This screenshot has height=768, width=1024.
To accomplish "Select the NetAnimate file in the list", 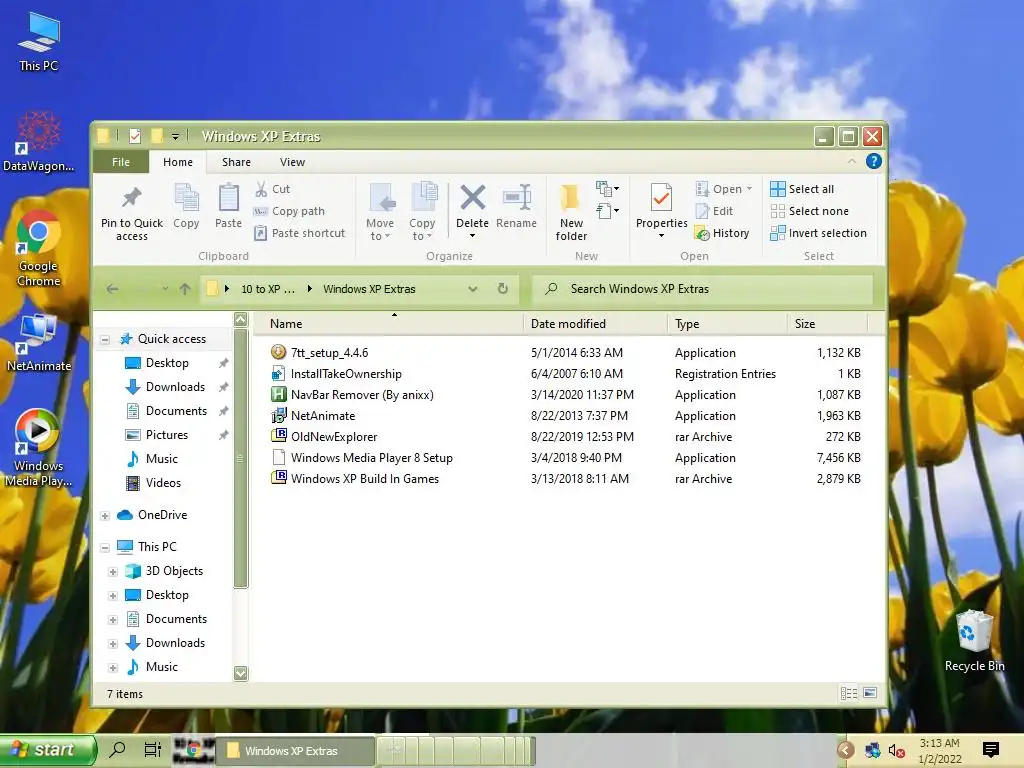I will pyautogui.click(x=323, y=415).
